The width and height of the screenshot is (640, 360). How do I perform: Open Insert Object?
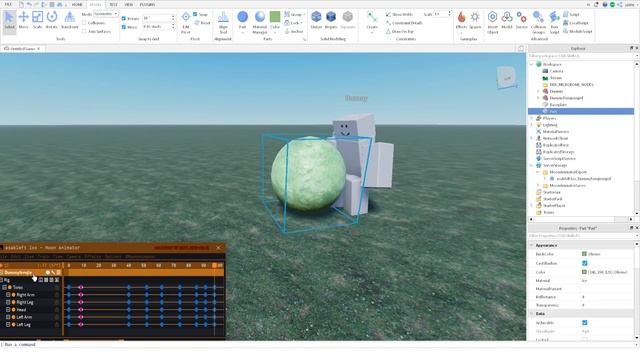[493, 22]
